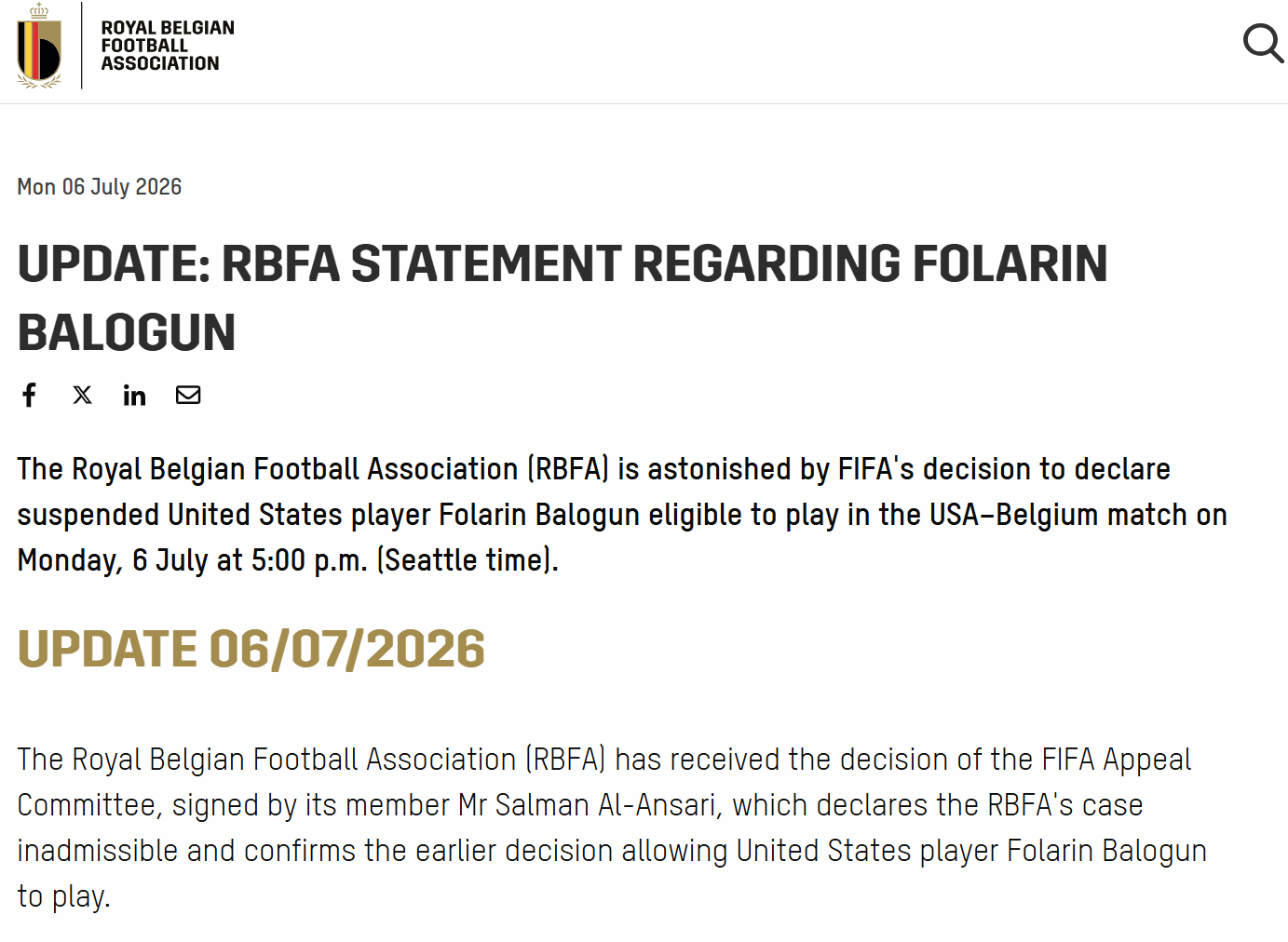
Task: Click the word BALOGUN on the headline's second line
Action: (x=127, y=333)
